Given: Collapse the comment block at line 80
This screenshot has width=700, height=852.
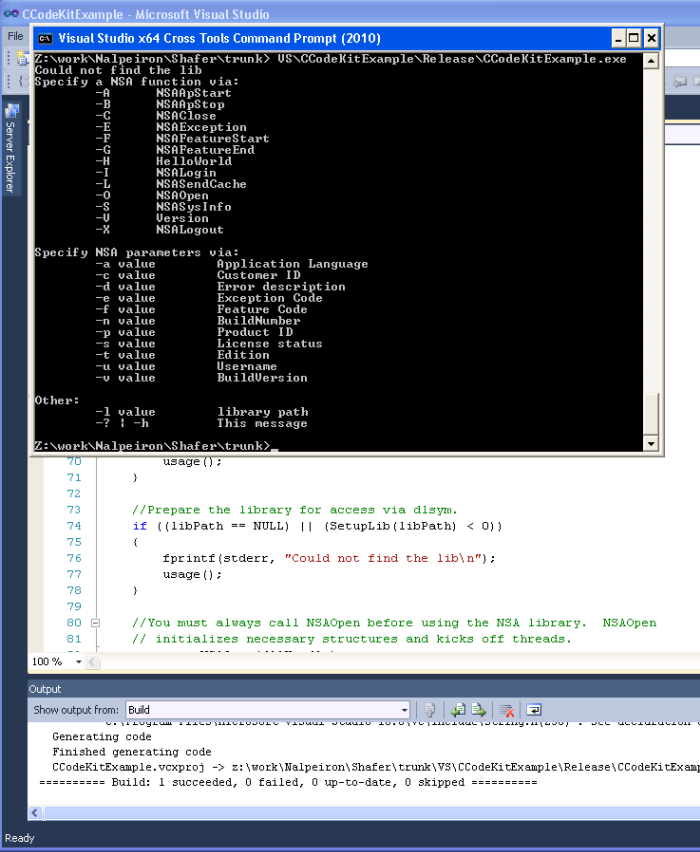Looking at the screenshot, I should click(x=95, y=623).
